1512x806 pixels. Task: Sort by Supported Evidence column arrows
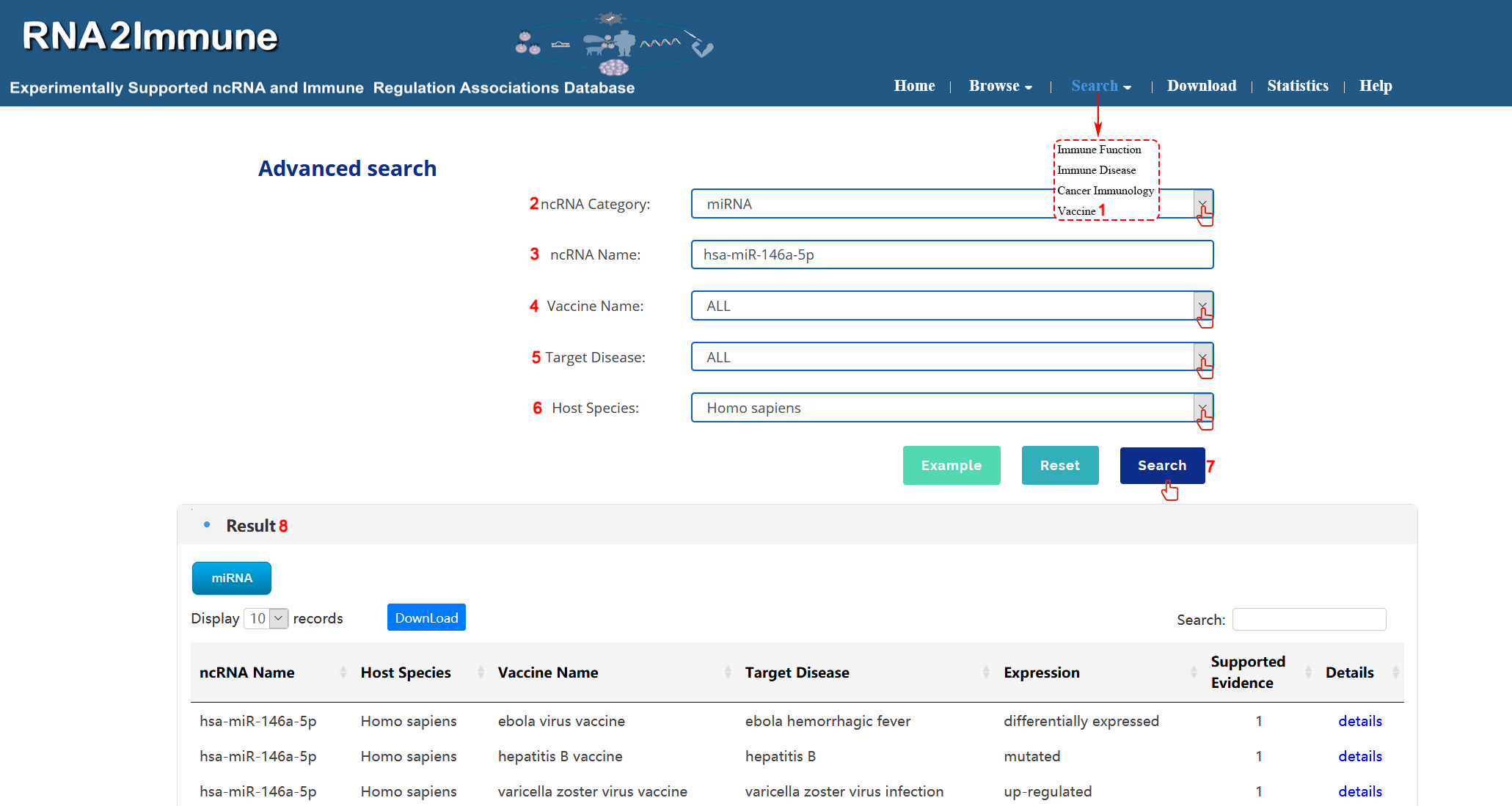1308,673
